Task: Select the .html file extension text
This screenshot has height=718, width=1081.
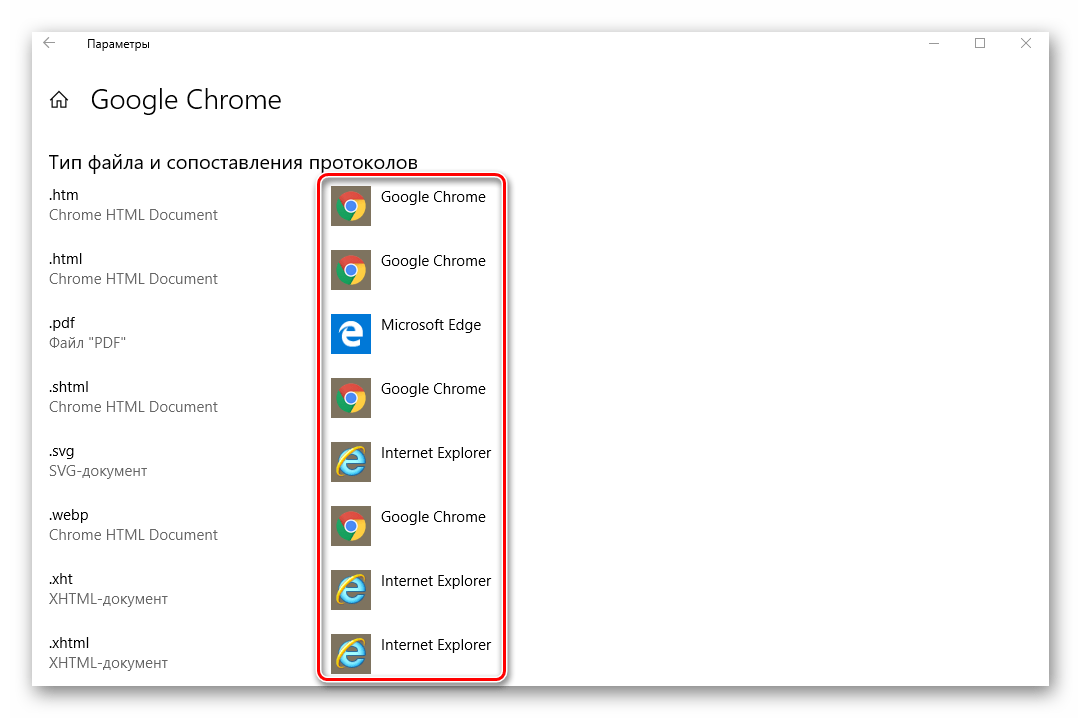Action: click(65, 259)
